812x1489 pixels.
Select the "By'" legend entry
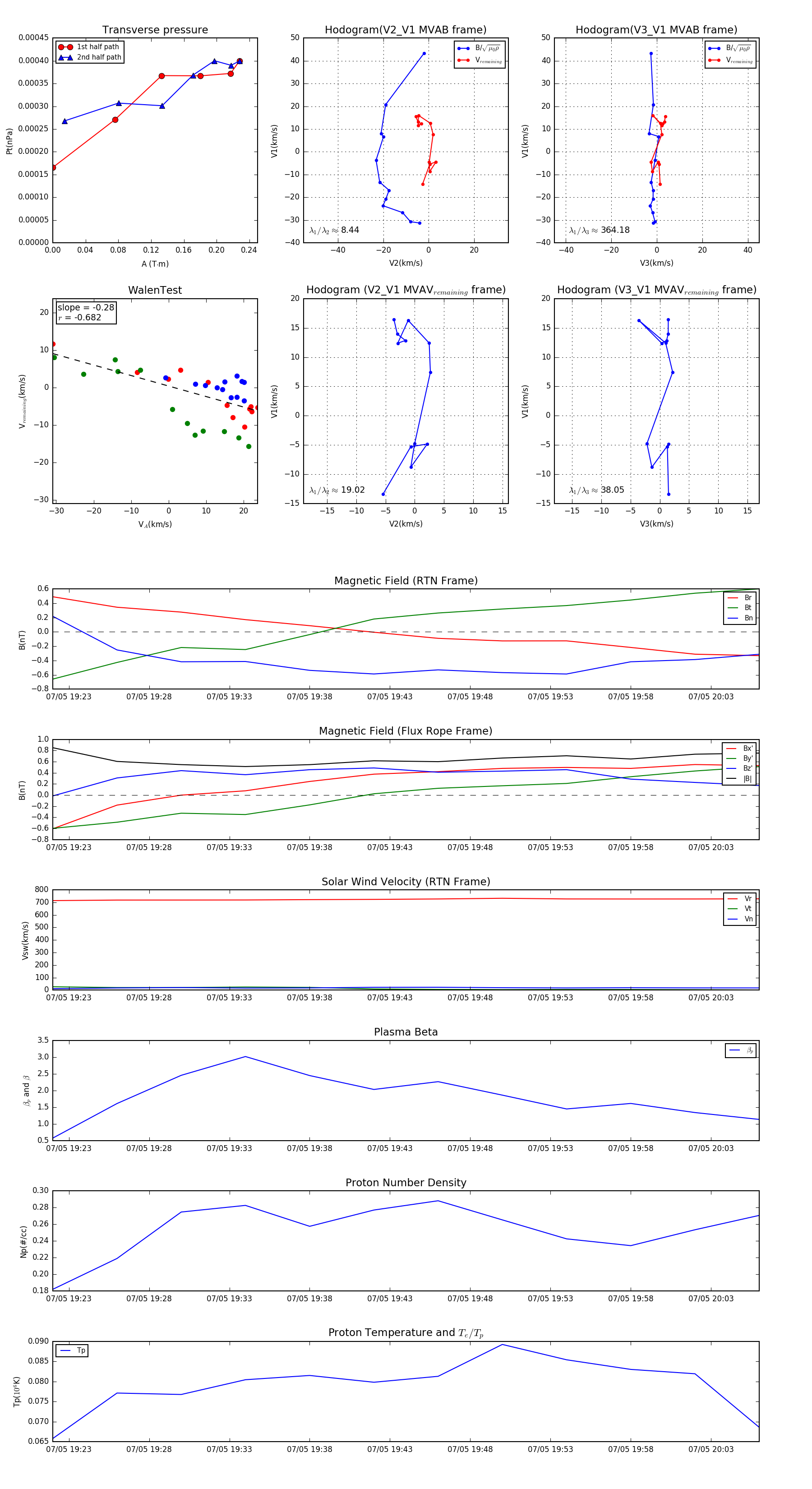(x=740, y=759)
